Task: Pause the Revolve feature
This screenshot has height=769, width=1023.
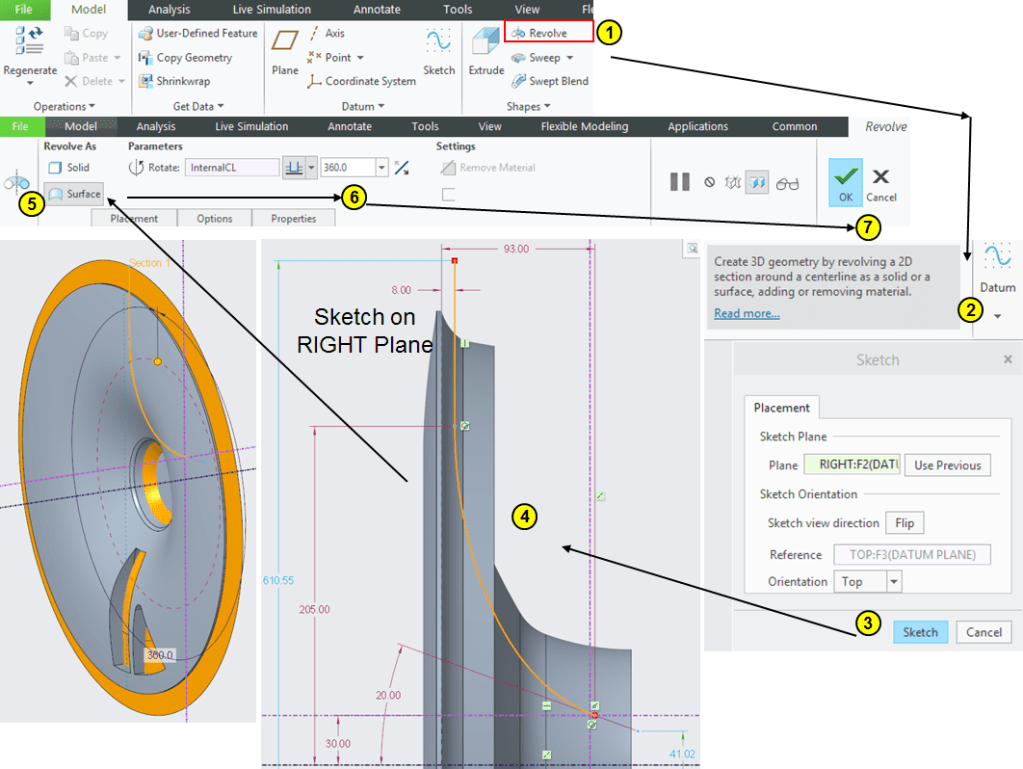Action: [680, 182]
